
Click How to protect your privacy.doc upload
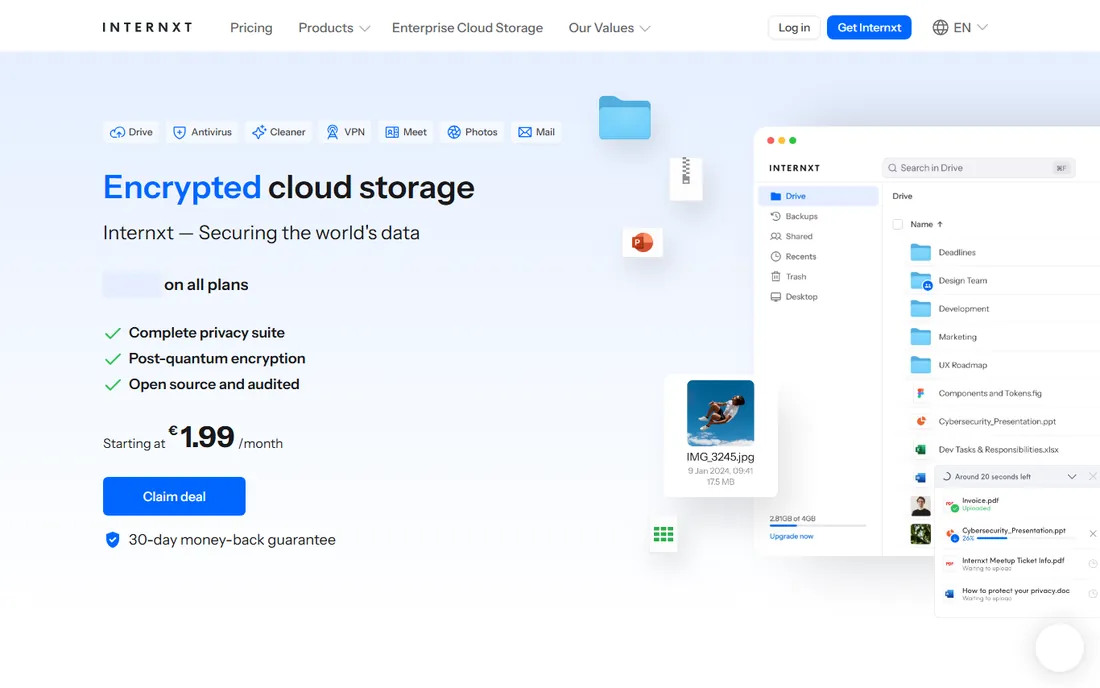coord(1017,593)
